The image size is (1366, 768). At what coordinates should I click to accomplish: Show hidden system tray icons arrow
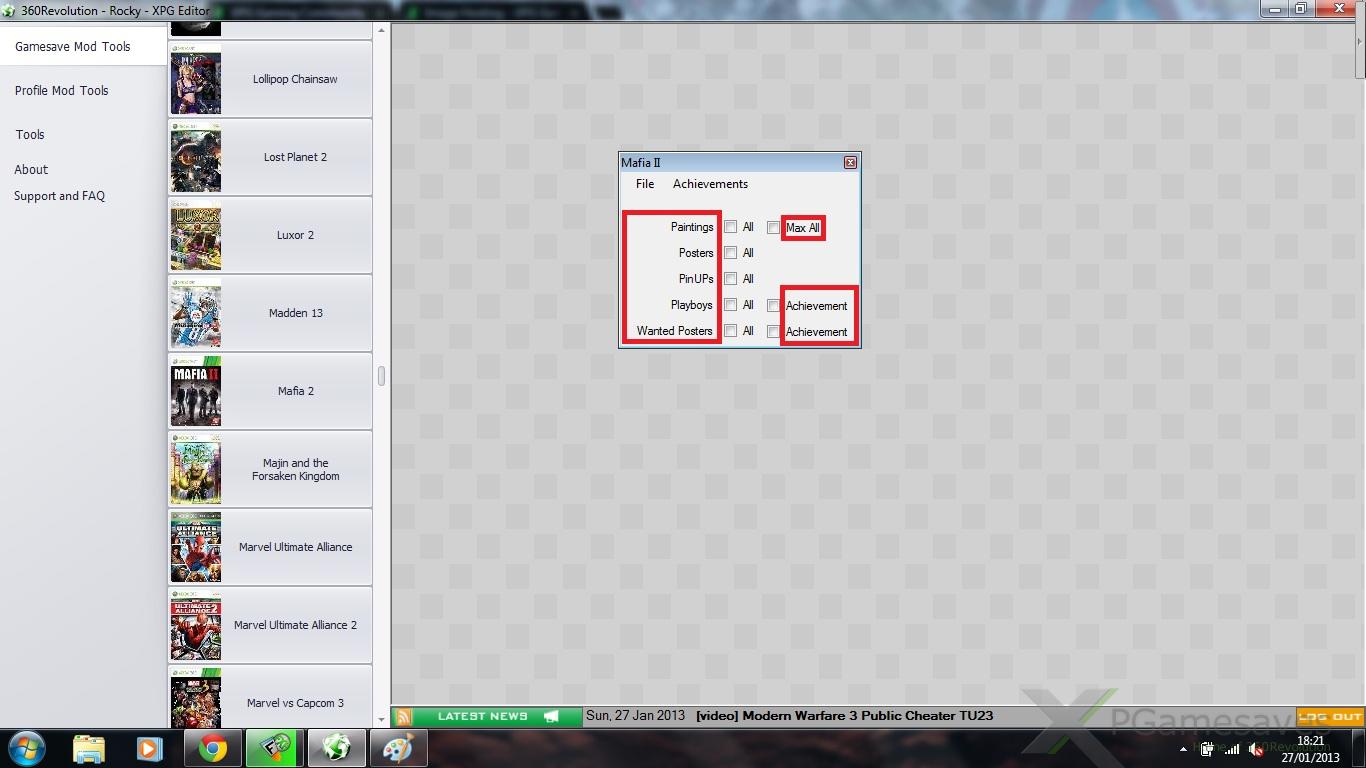[1184, 749]
